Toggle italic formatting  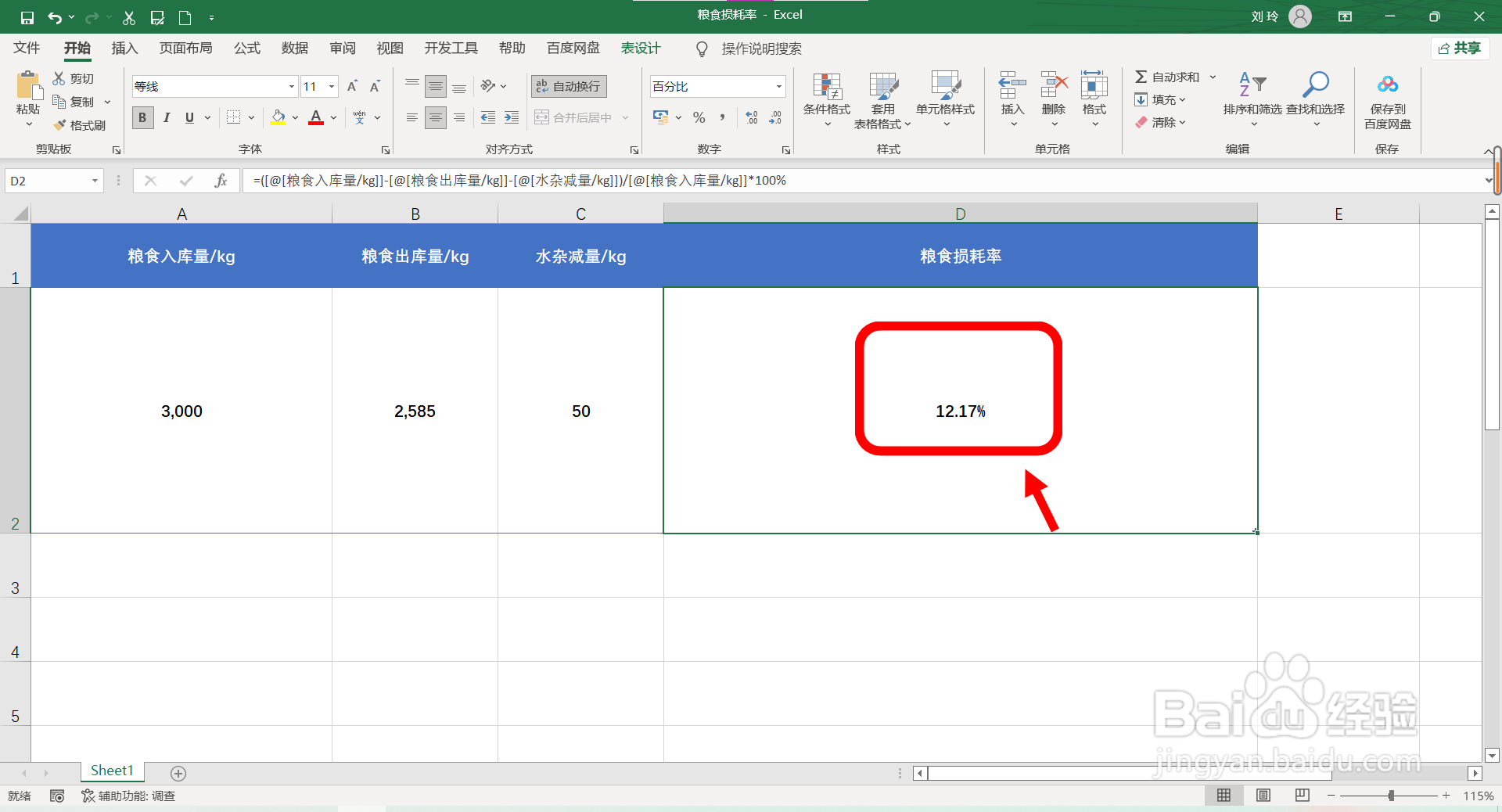166,117
